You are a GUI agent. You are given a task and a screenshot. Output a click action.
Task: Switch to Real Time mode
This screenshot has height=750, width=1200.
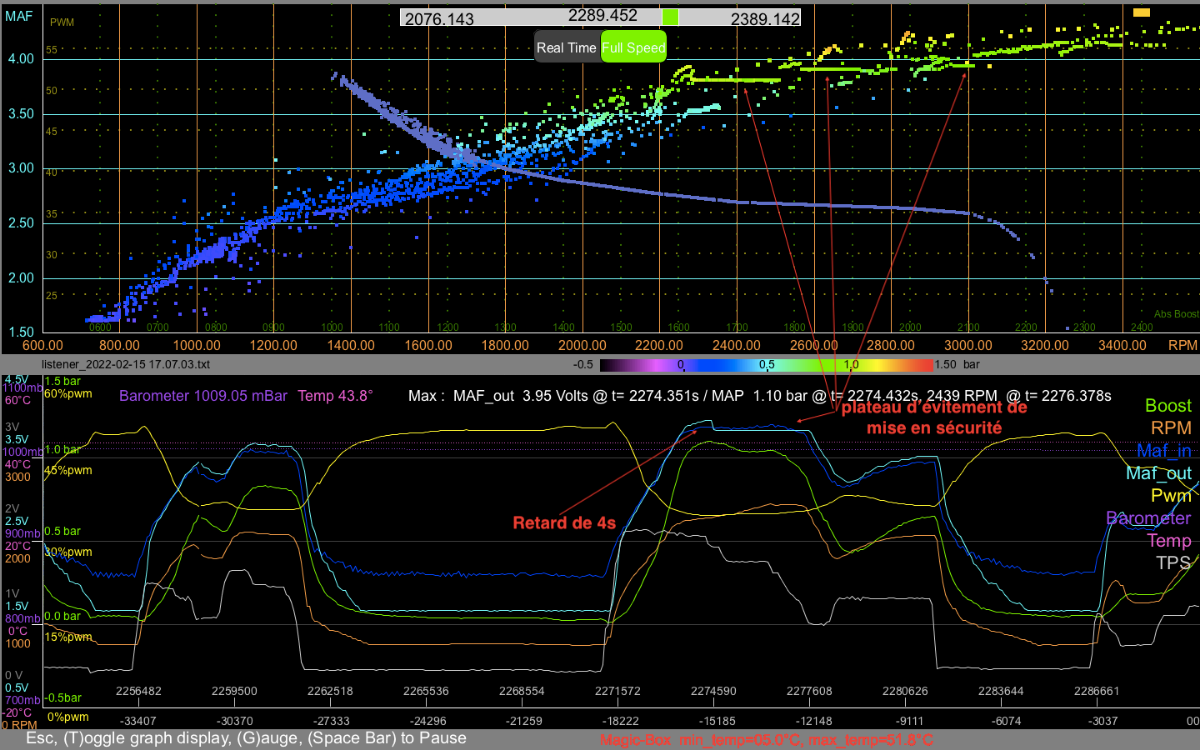(x=567, y=47)
